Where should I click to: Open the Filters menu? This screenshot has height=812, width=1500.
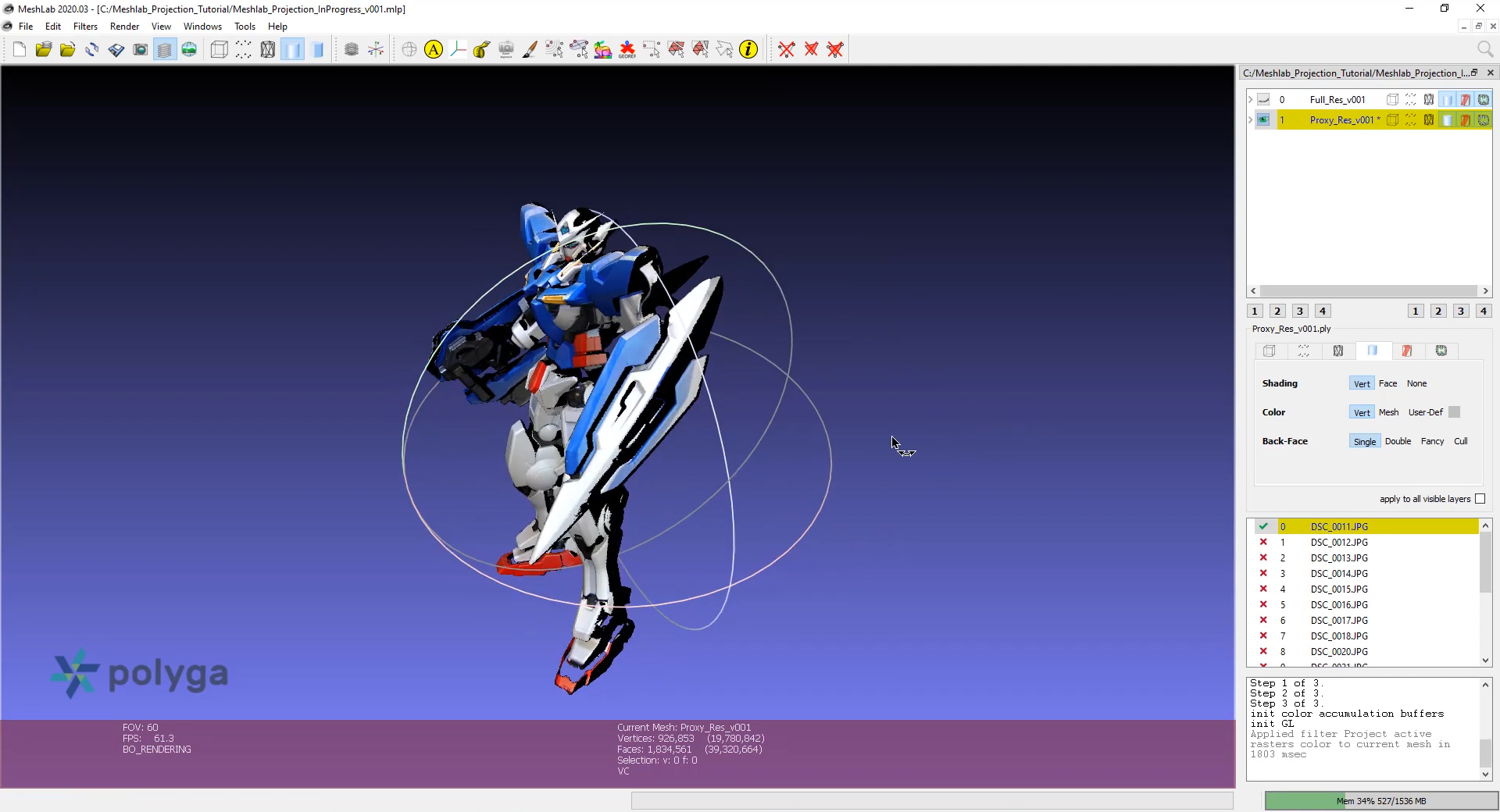point(85,27)
